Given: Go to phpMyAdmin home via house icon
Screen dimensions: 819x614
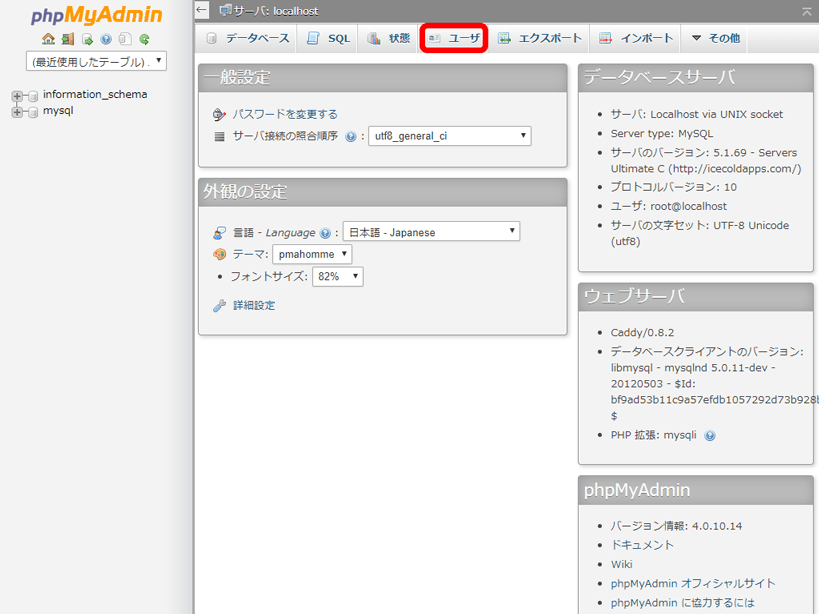Looking at the screenshot, I should pos(49,39).
